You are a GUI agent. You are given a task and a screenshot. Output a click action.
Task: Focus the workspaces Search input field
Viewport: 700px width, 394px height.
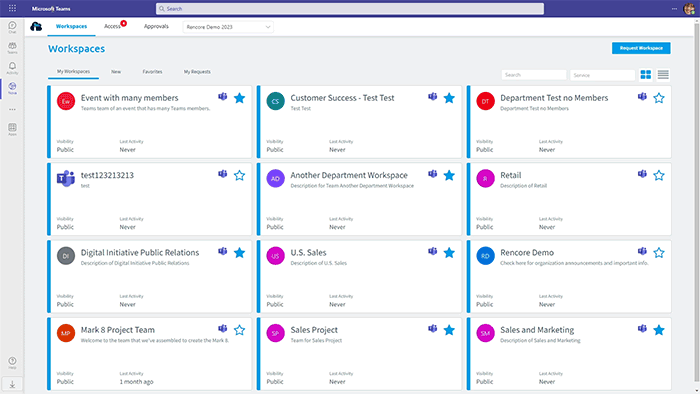(x=534, y=75)
